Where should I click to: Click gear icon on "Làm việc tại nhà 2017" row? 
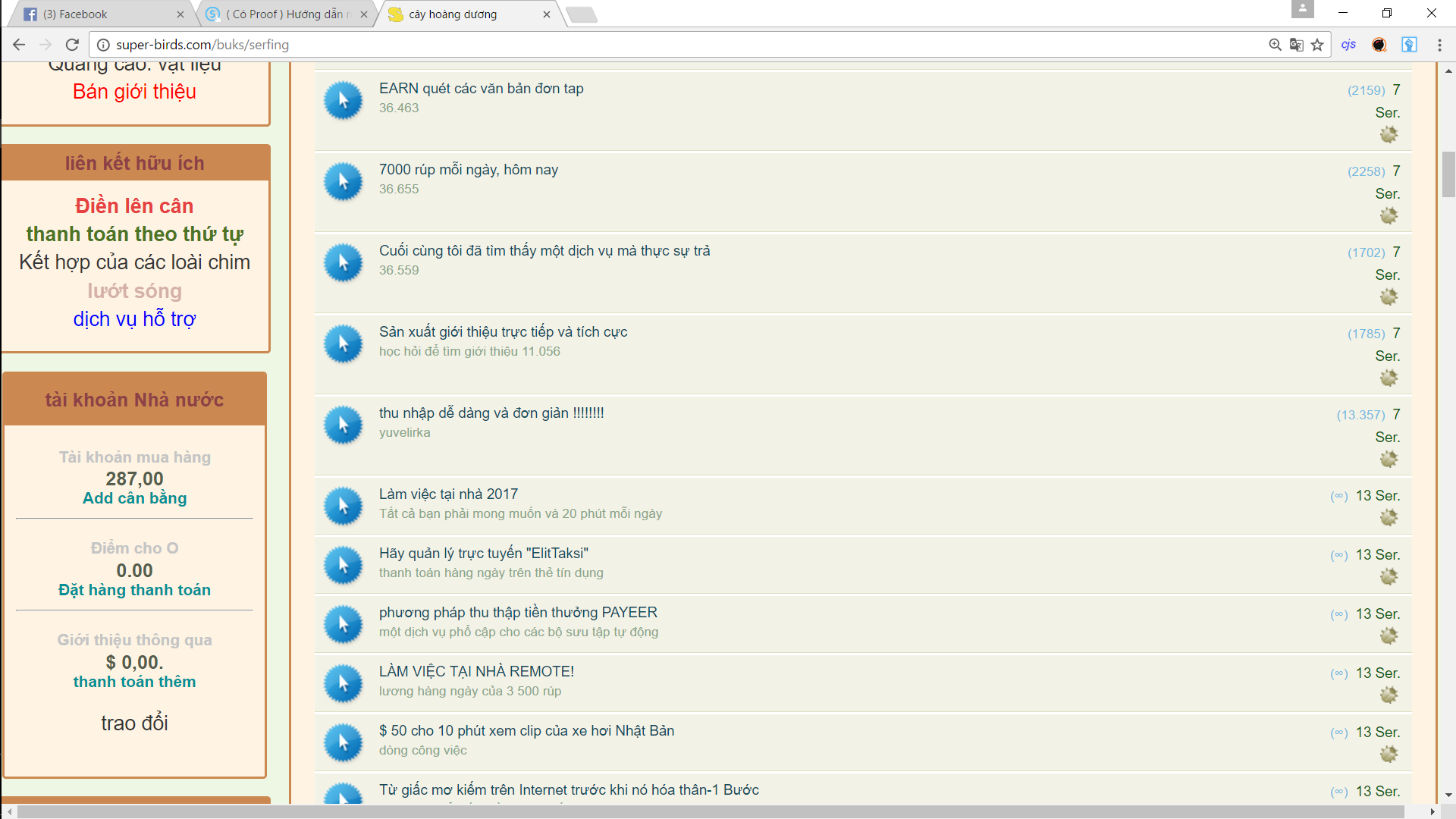pos(1389,517)
